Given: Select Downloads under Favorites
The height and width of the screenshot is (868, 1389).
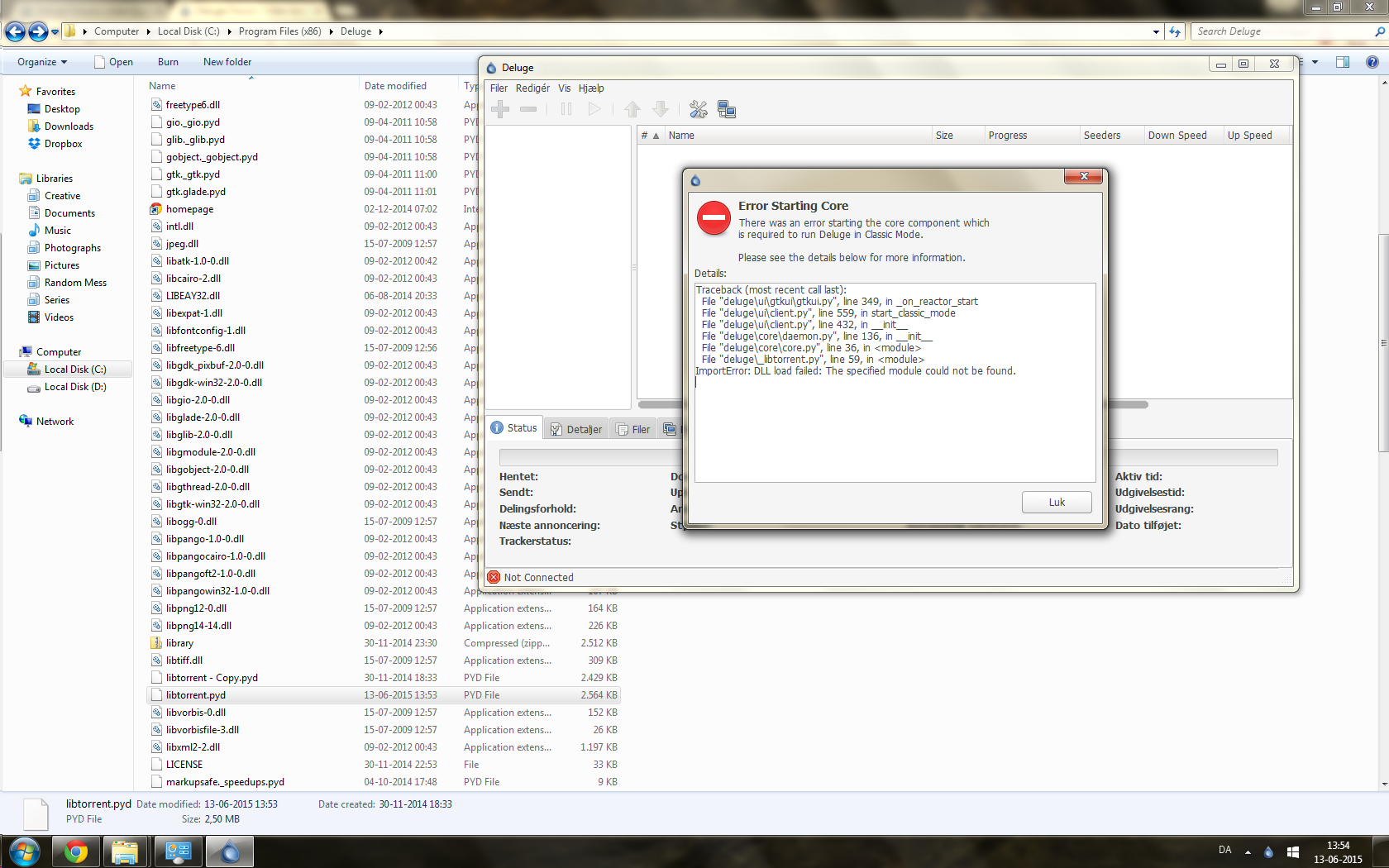Looking at the screenshot, I should (x=69, y=126).
